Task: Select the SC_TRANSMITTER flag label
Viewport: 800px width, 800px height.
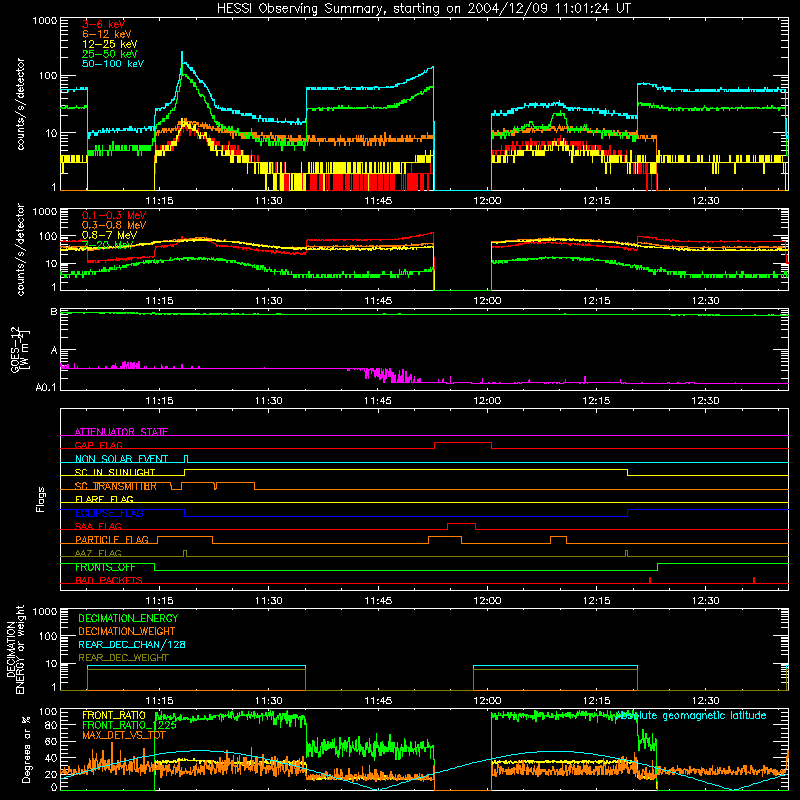Action: click(116, 486)
